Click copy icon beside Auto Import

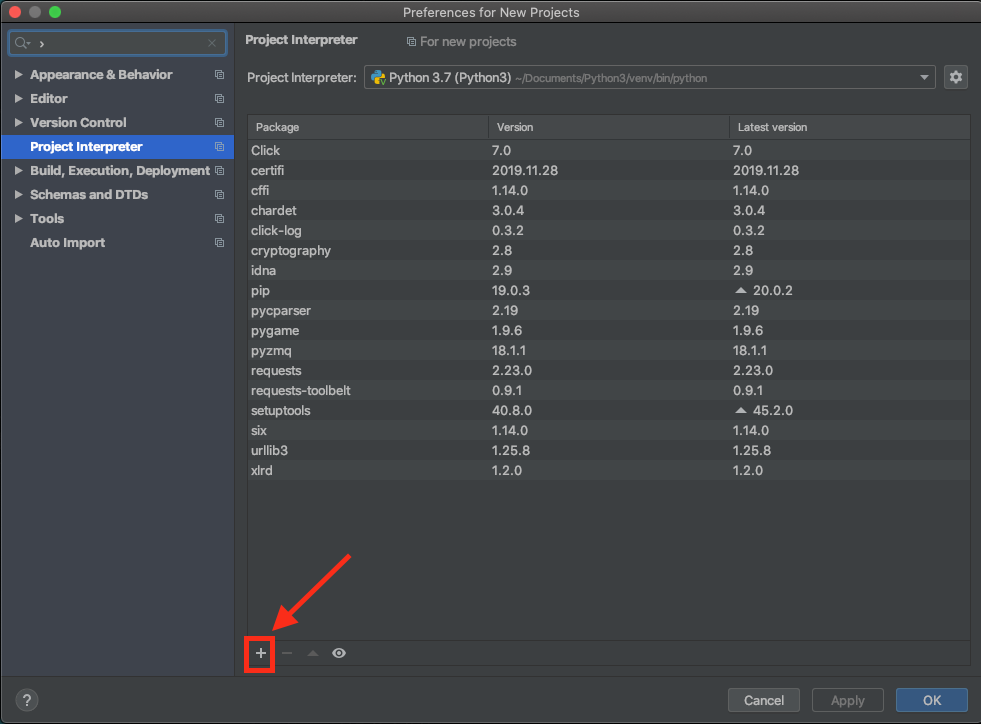tap(219, 243)
